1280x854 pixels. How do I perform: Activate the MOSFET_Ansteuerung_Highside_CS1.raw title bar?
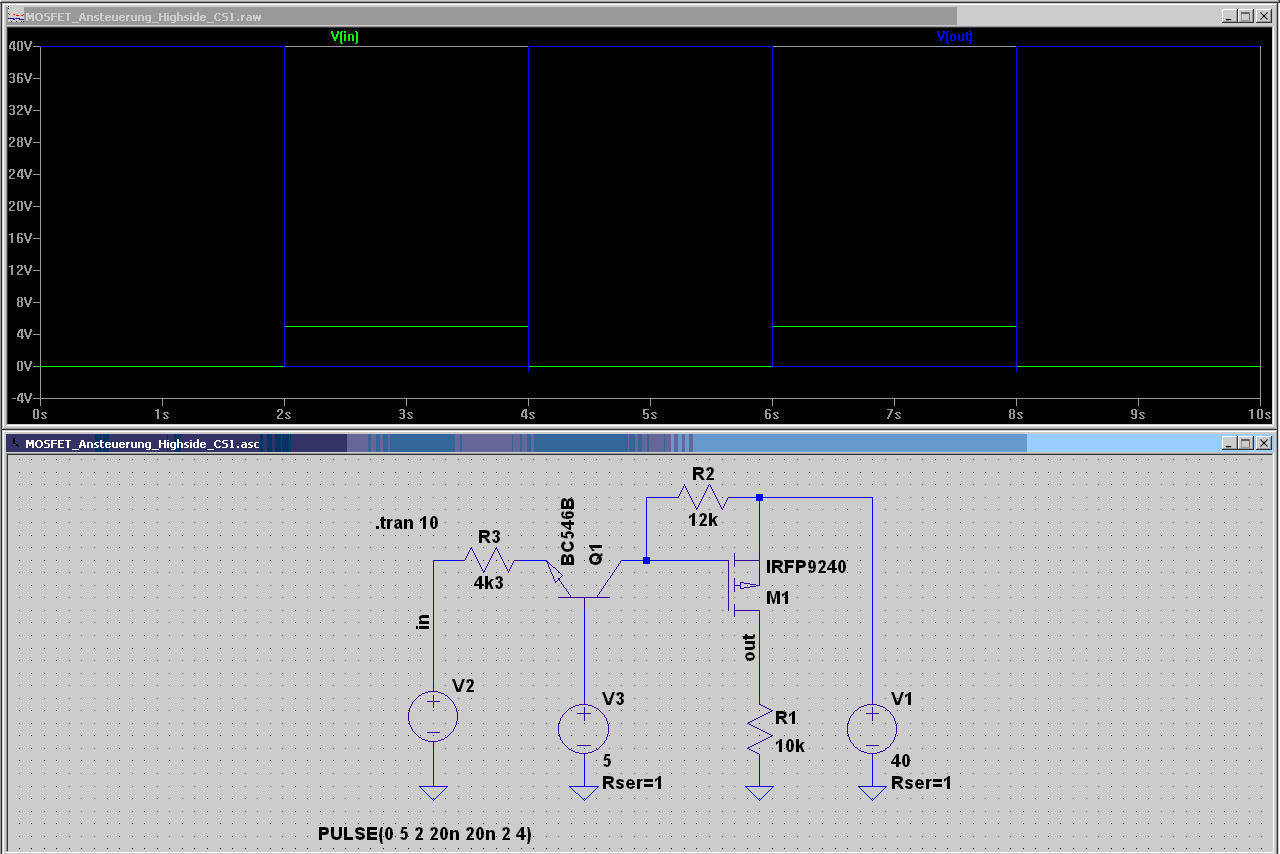click(x=640, y=16)
